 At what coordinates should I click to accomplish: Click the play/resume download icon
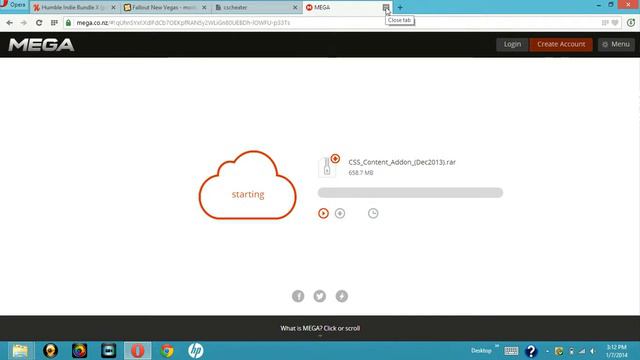[323, 213]
